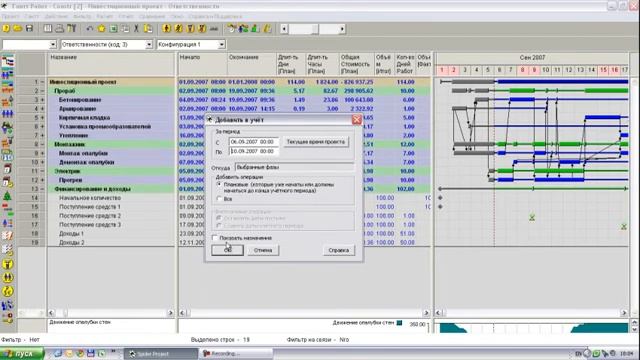Expand row 4 Армирование with plus sign

pos(42,109)
